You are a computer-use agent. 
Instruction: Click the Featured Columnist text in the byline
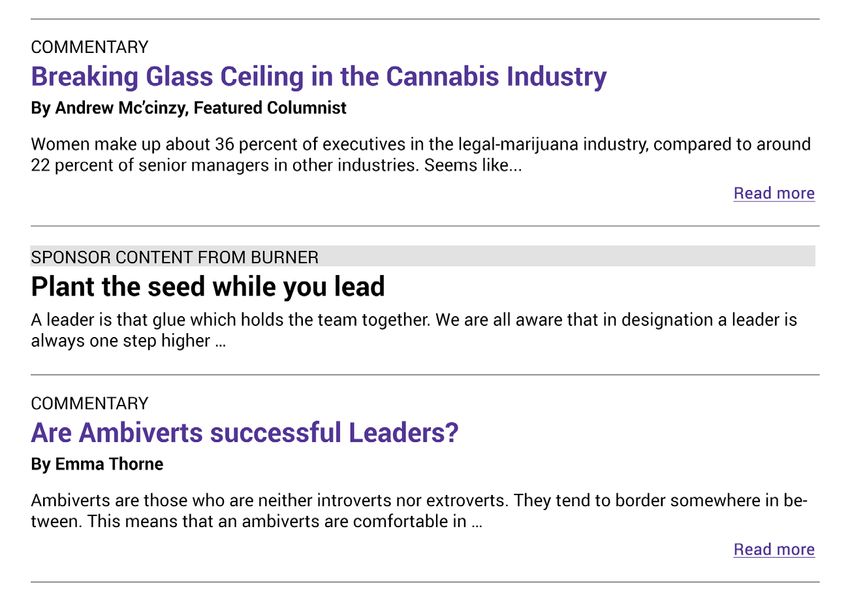click(x=270, y=108)
